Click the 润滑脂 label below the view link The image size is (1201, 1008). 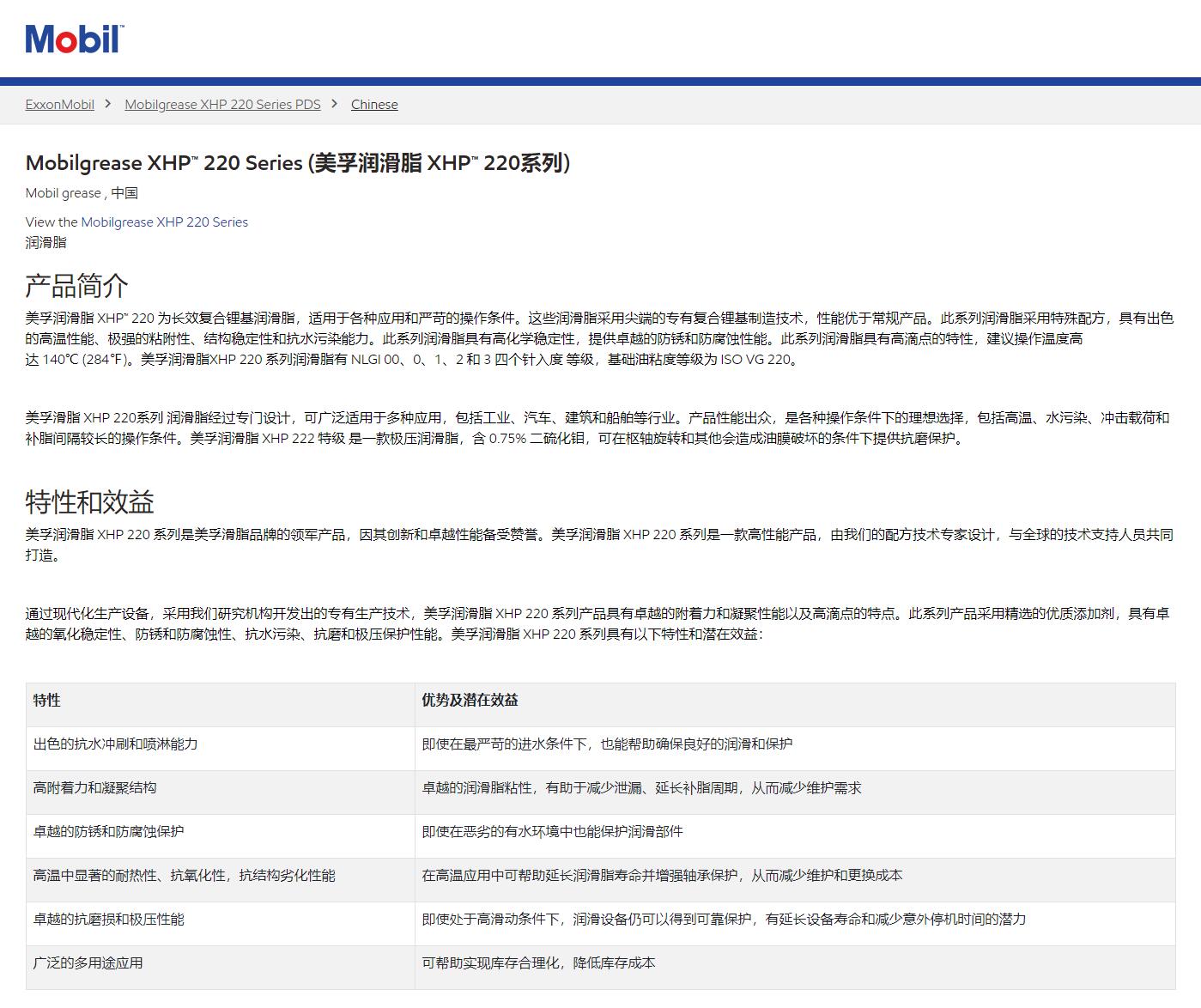pos(46,242)
